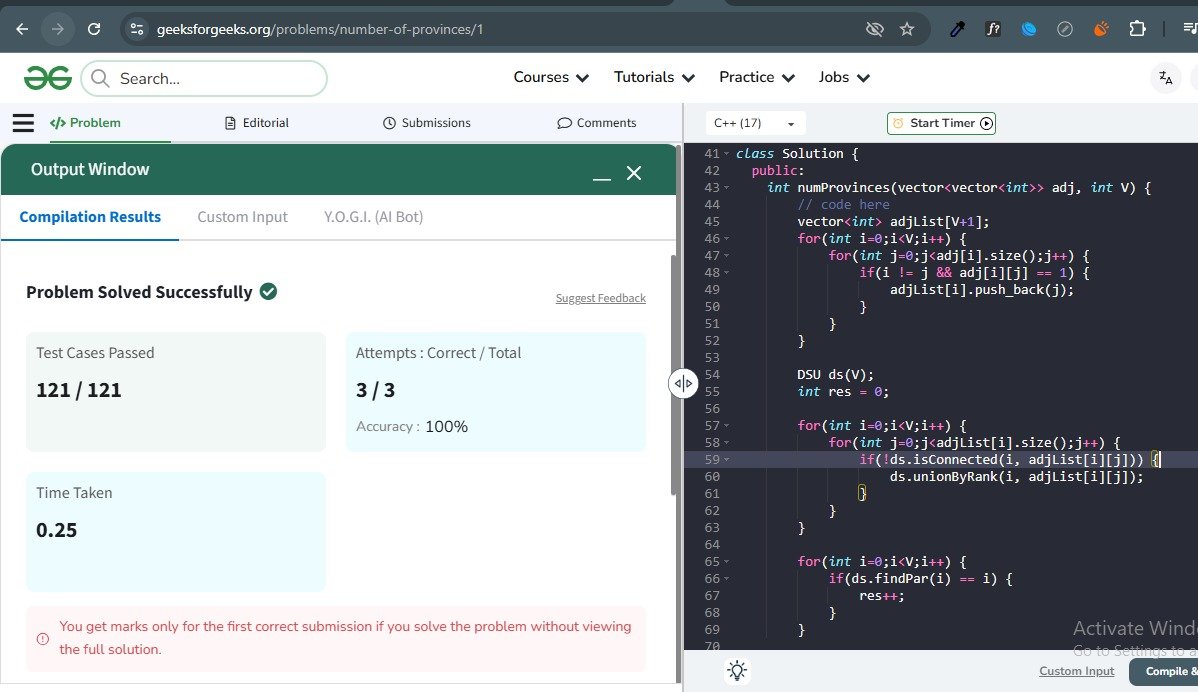Click the res++; code on line 67
The image size is (1198, 692).
coord(882,596)
